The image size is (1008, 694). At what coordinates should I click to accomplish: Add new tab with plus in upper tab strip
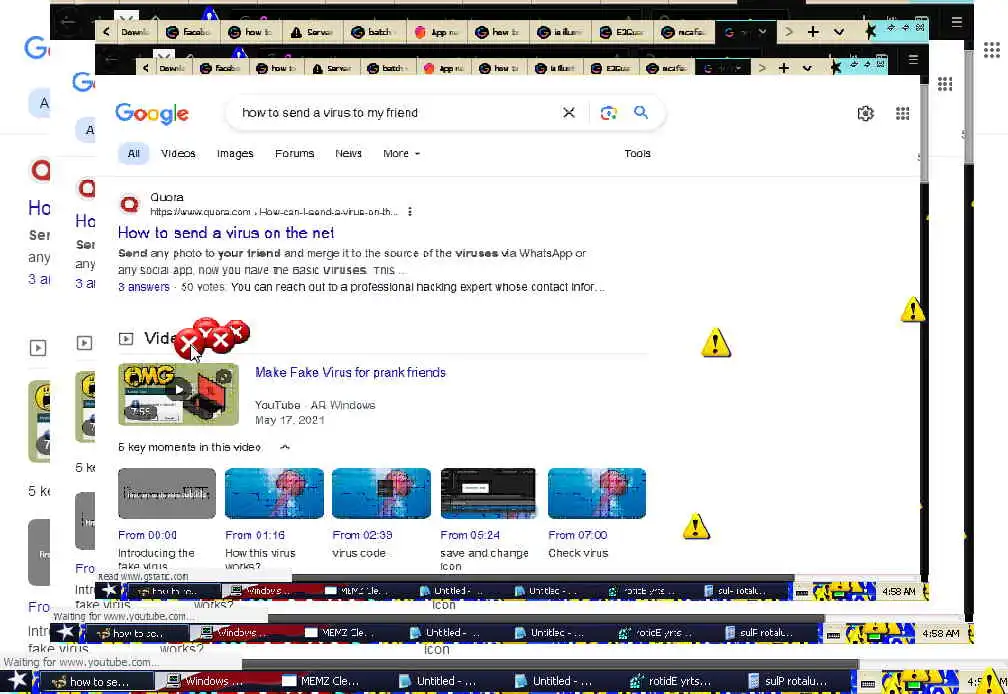[813, 31]
